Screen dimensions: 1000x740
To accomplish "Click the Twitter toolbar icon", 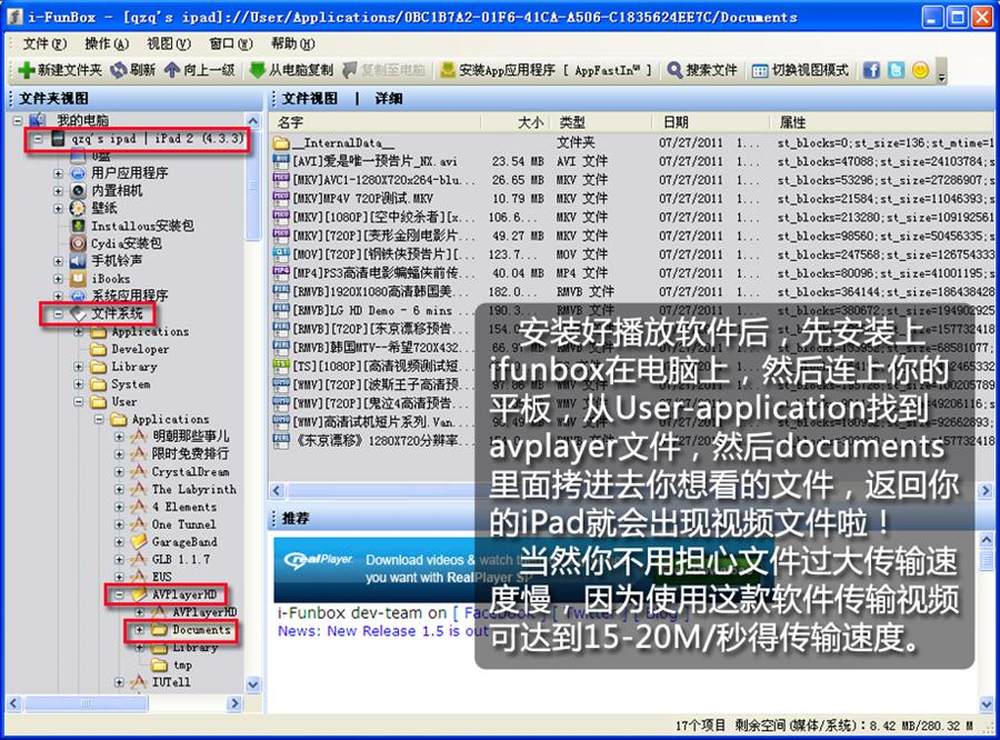I will click(896, 70).
